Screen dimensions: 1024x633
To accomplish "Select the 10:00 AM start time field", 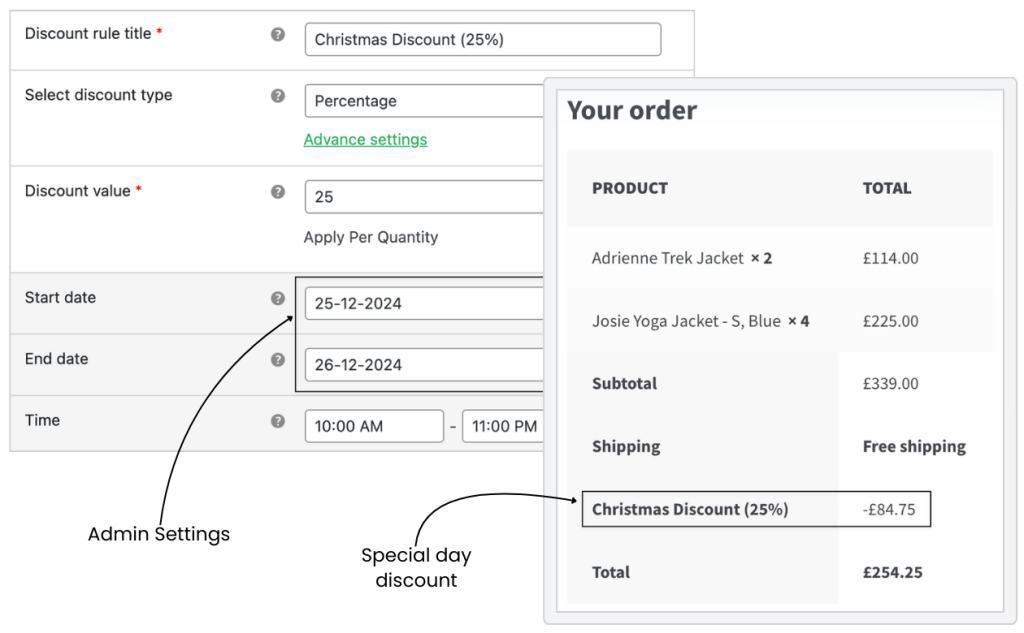I will [374, 427].
